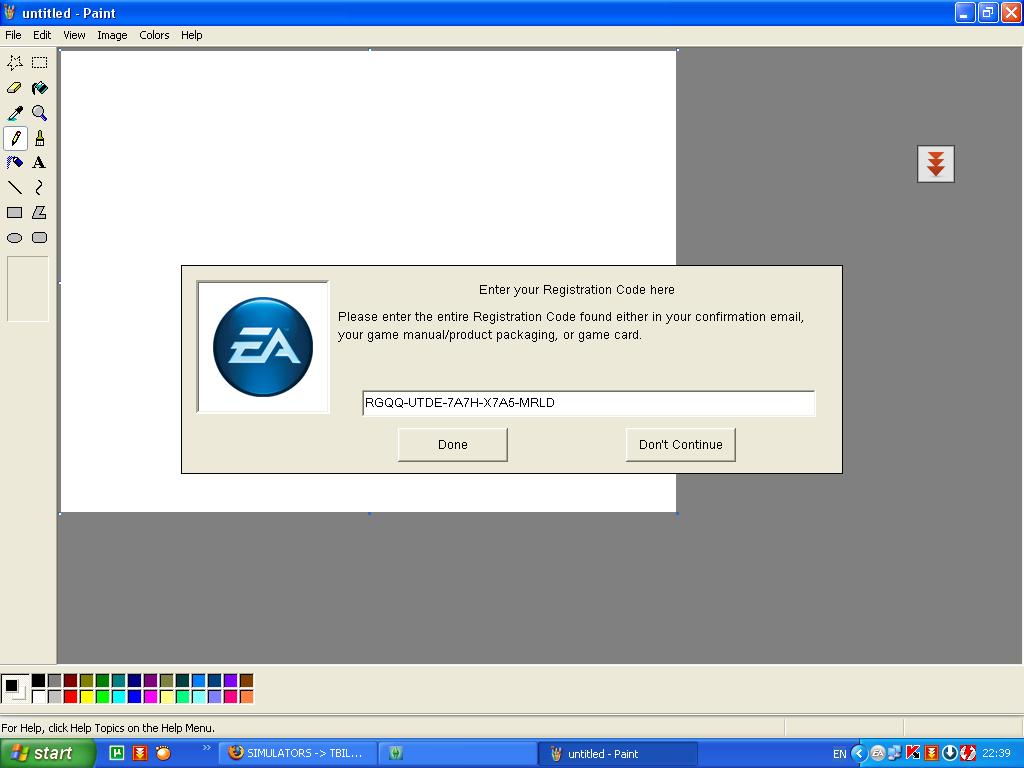The image size is (1024, 768).
Task: Switch to the SIMULATORS Firefox taskbar window
Action: [x=297, y=754]
